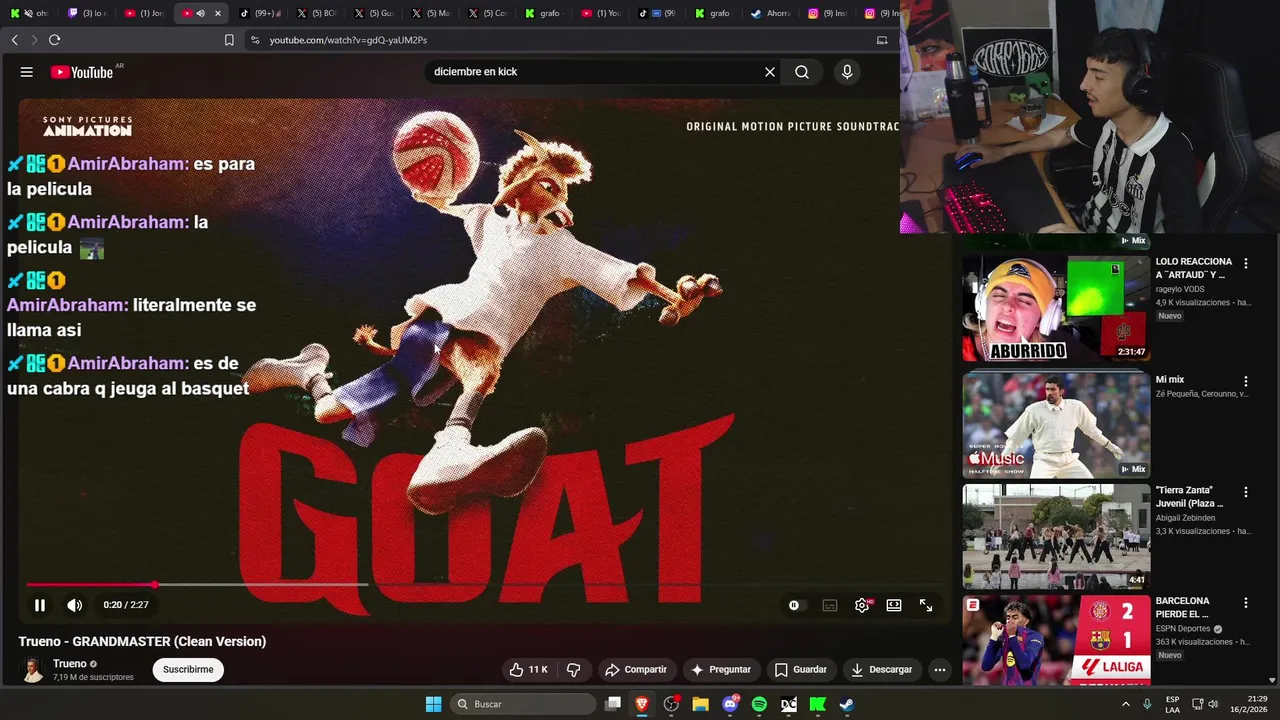This screenshot has height=720, width=1280.
Task: Switch to the X tab '(5) BO'
Action: pos(317,13)
